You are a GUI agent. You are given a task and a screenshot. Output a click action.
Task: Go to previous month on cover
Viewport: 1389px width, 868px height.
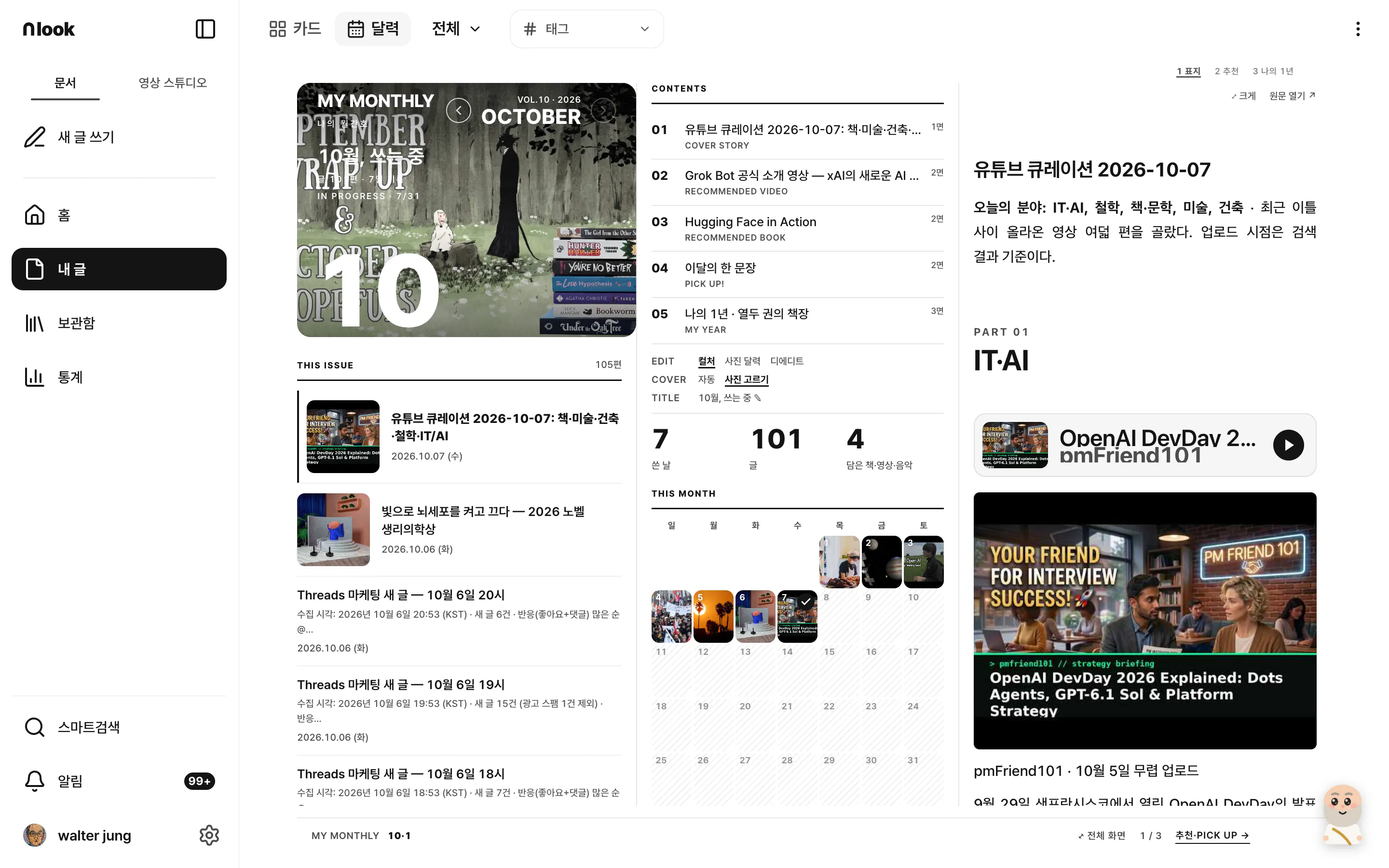(x=459, y=110)
